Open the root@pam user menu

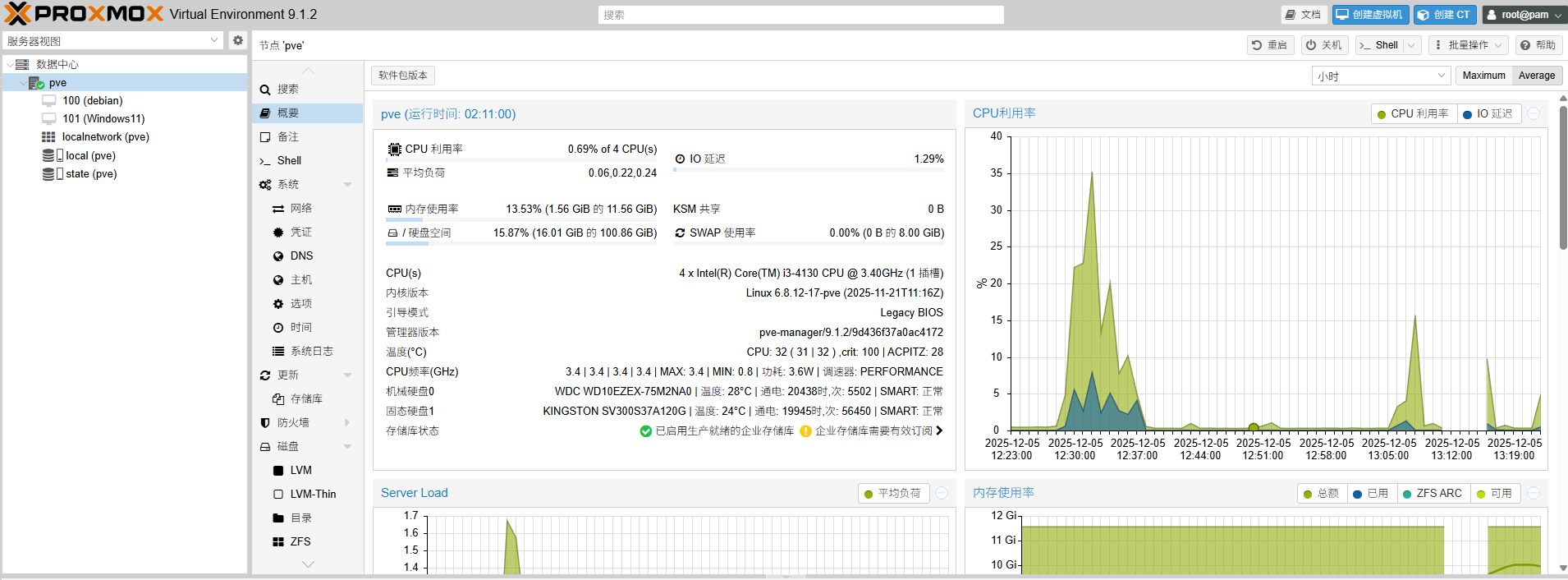point(1524,15)
